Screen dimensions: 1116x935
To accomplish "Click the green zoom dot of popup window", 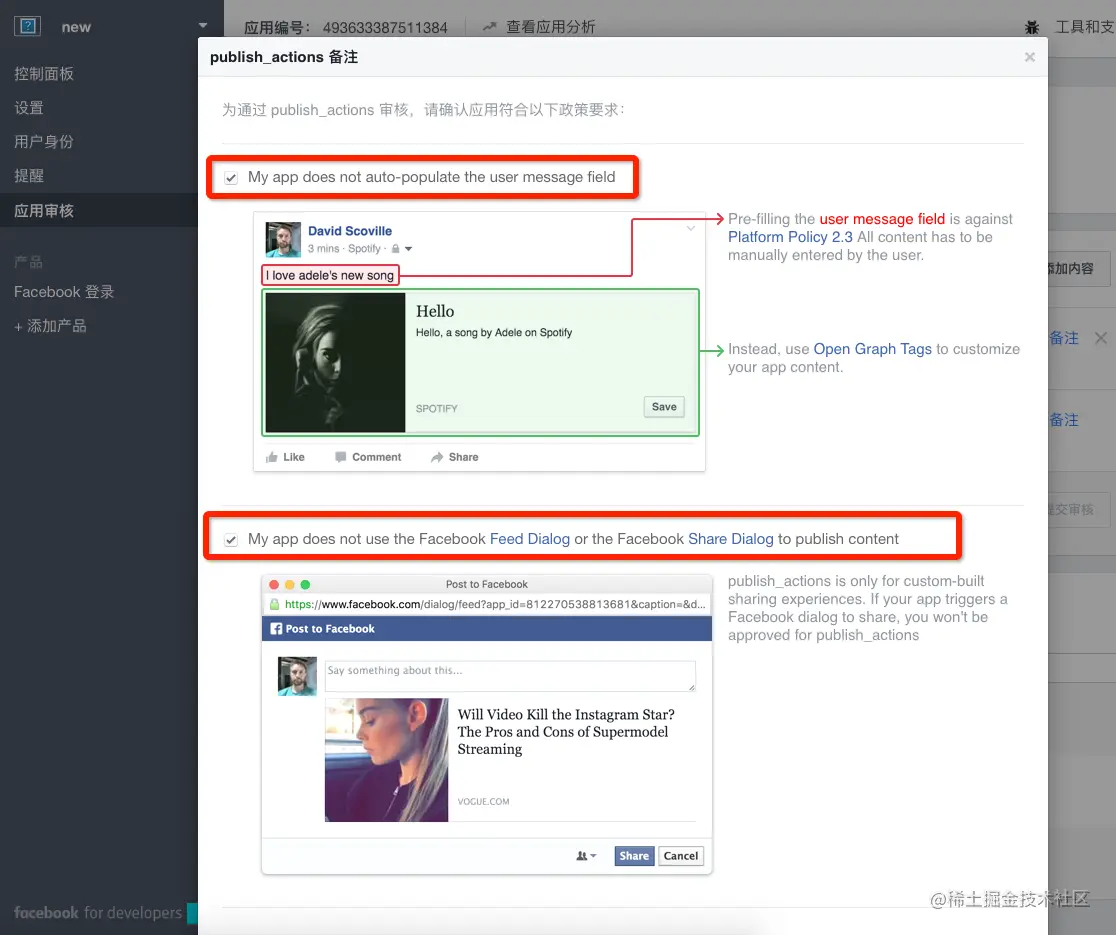I will (x=305, y=584).
